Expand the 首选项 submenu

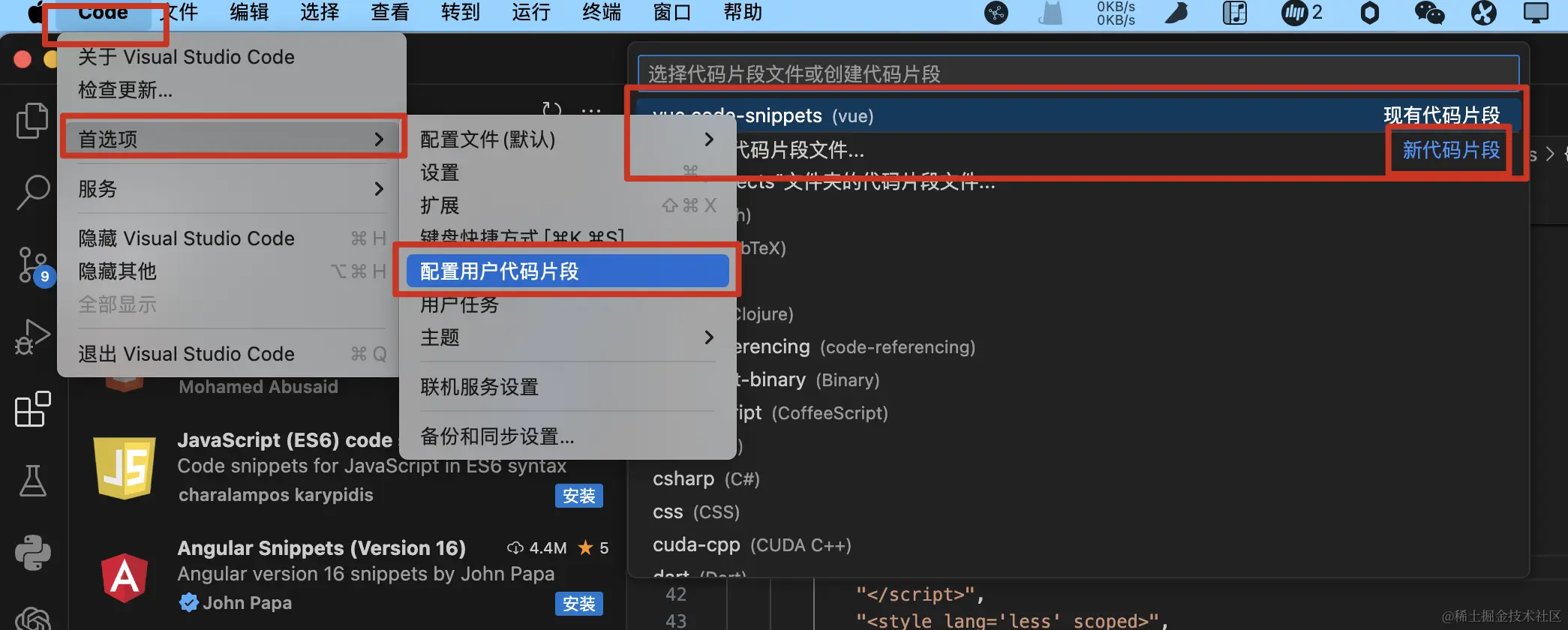pyautogui.click(x=232, y=139)
